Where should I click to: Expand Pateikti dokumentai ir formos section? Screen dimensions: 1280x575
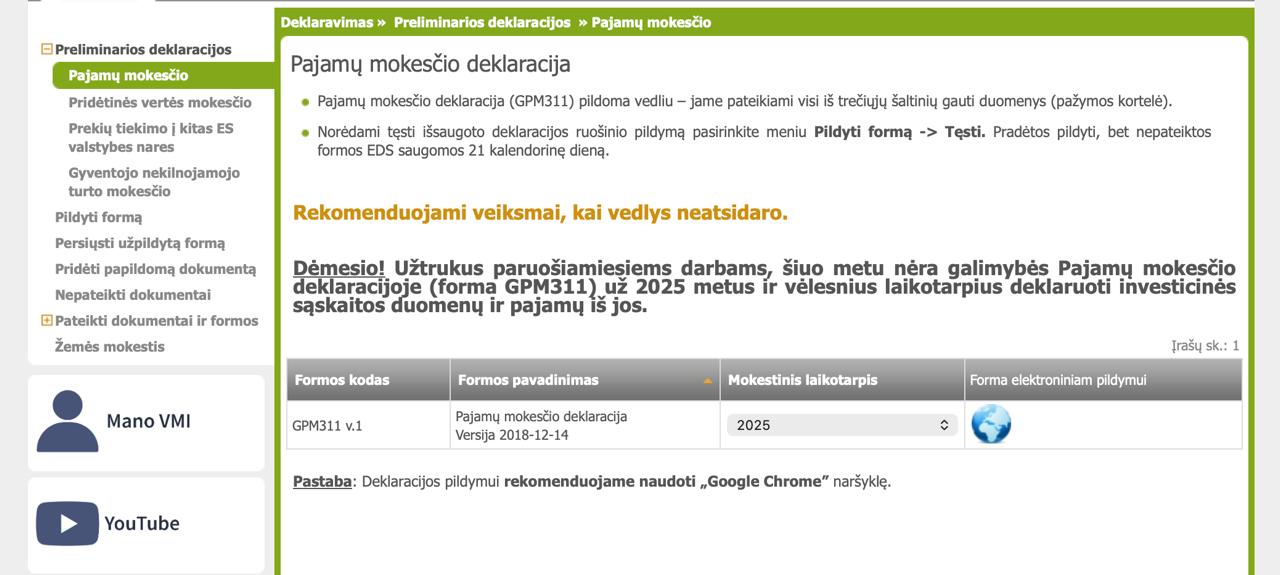pyautogui.click(x=46, y=320)
